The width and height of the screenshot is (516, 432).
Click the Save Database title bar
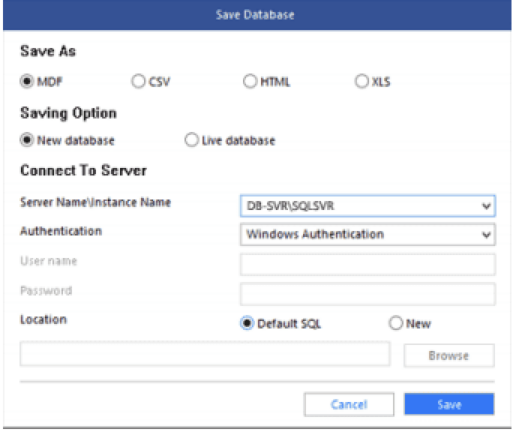coord(257,15)
